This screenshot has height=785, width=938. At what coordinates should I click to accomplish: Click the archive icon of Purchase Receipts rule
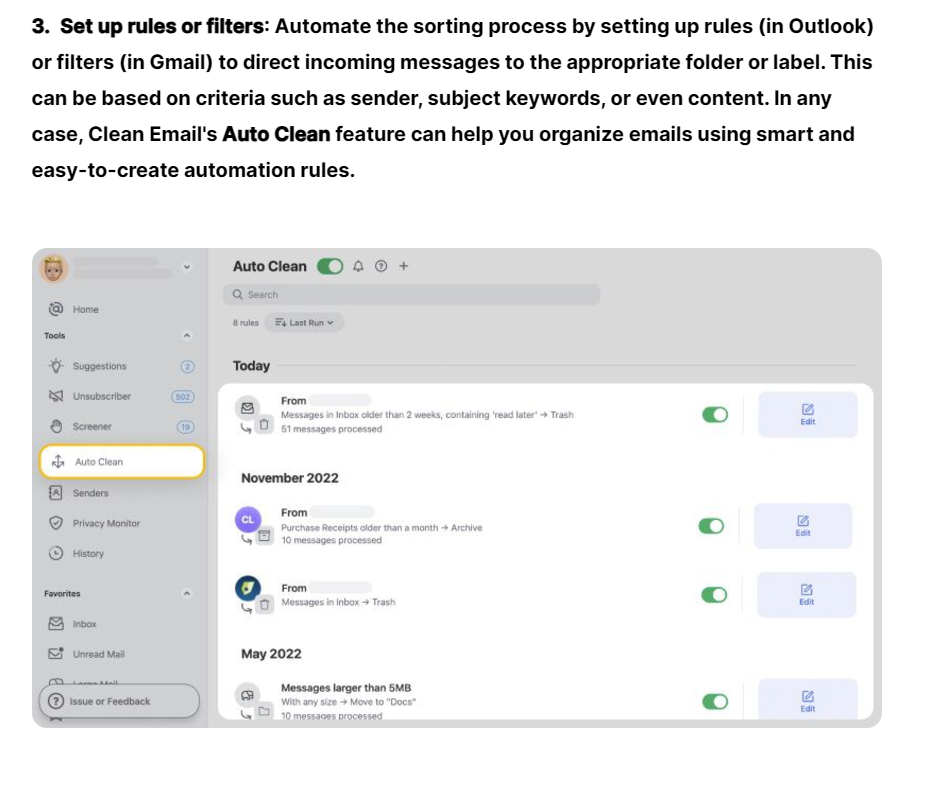click(264, 536)
